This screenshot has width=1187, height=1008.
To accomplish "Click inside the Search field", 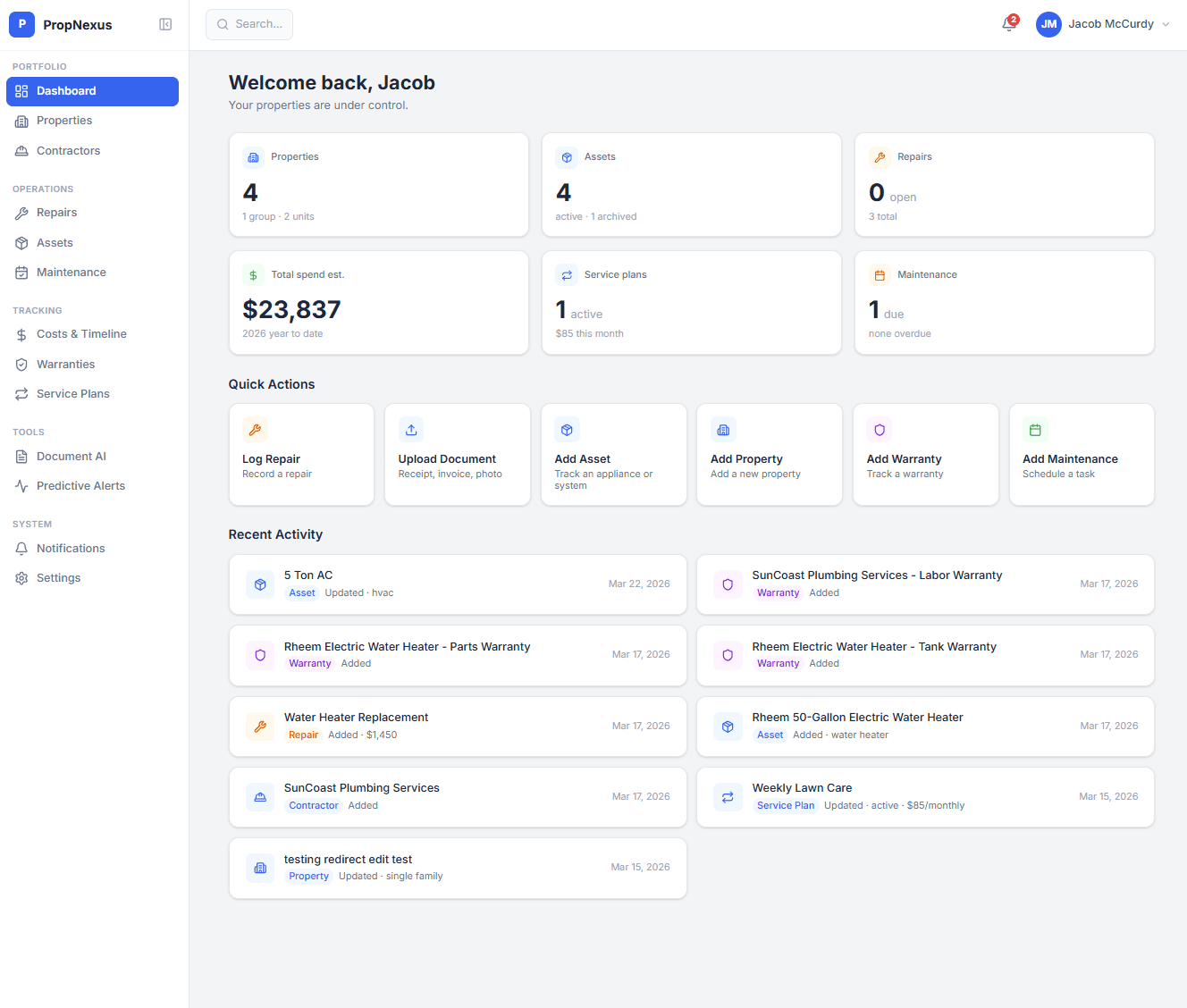I will coord(249,24).
